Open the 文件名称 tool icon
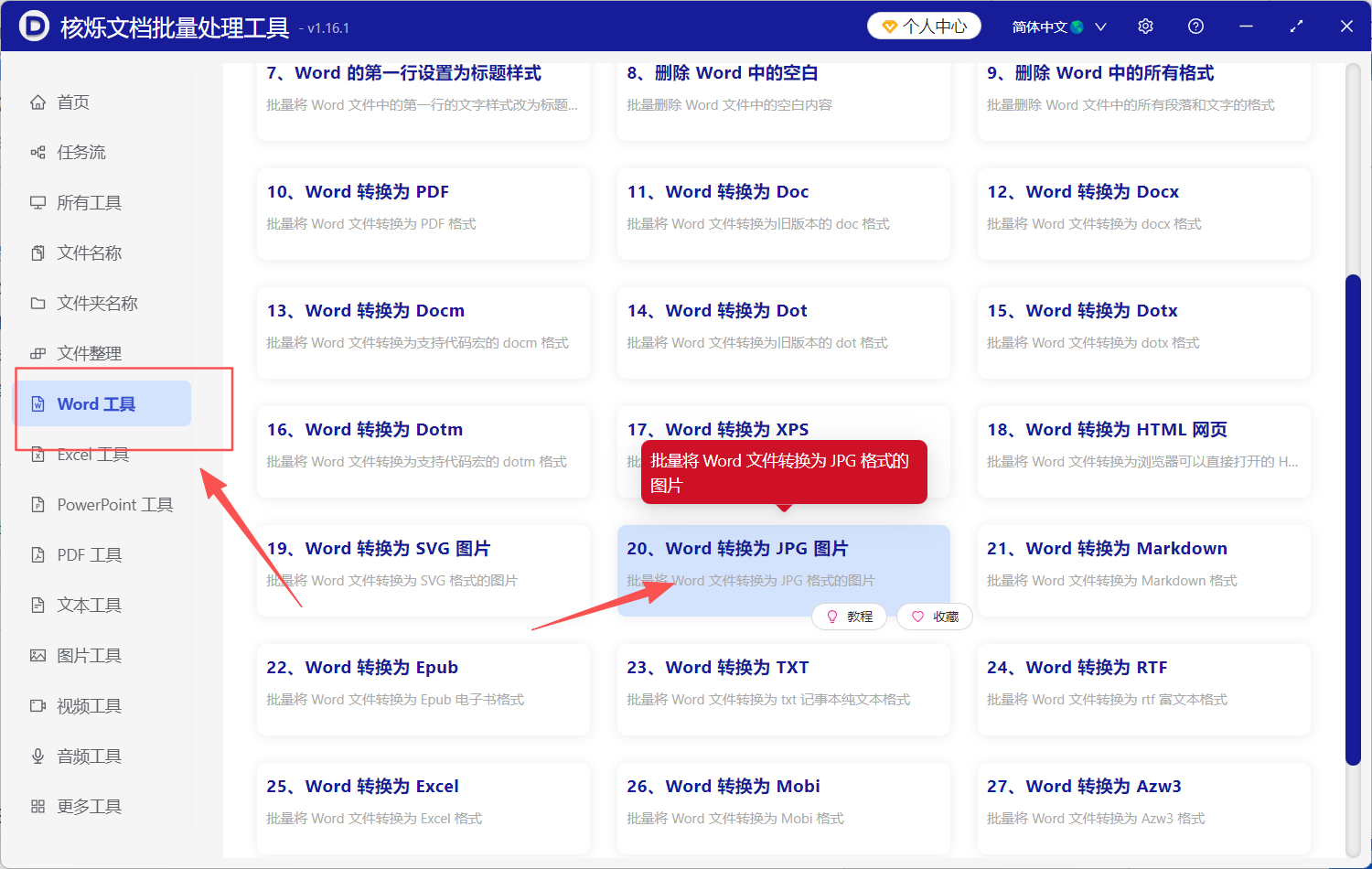 click(38, 252)
